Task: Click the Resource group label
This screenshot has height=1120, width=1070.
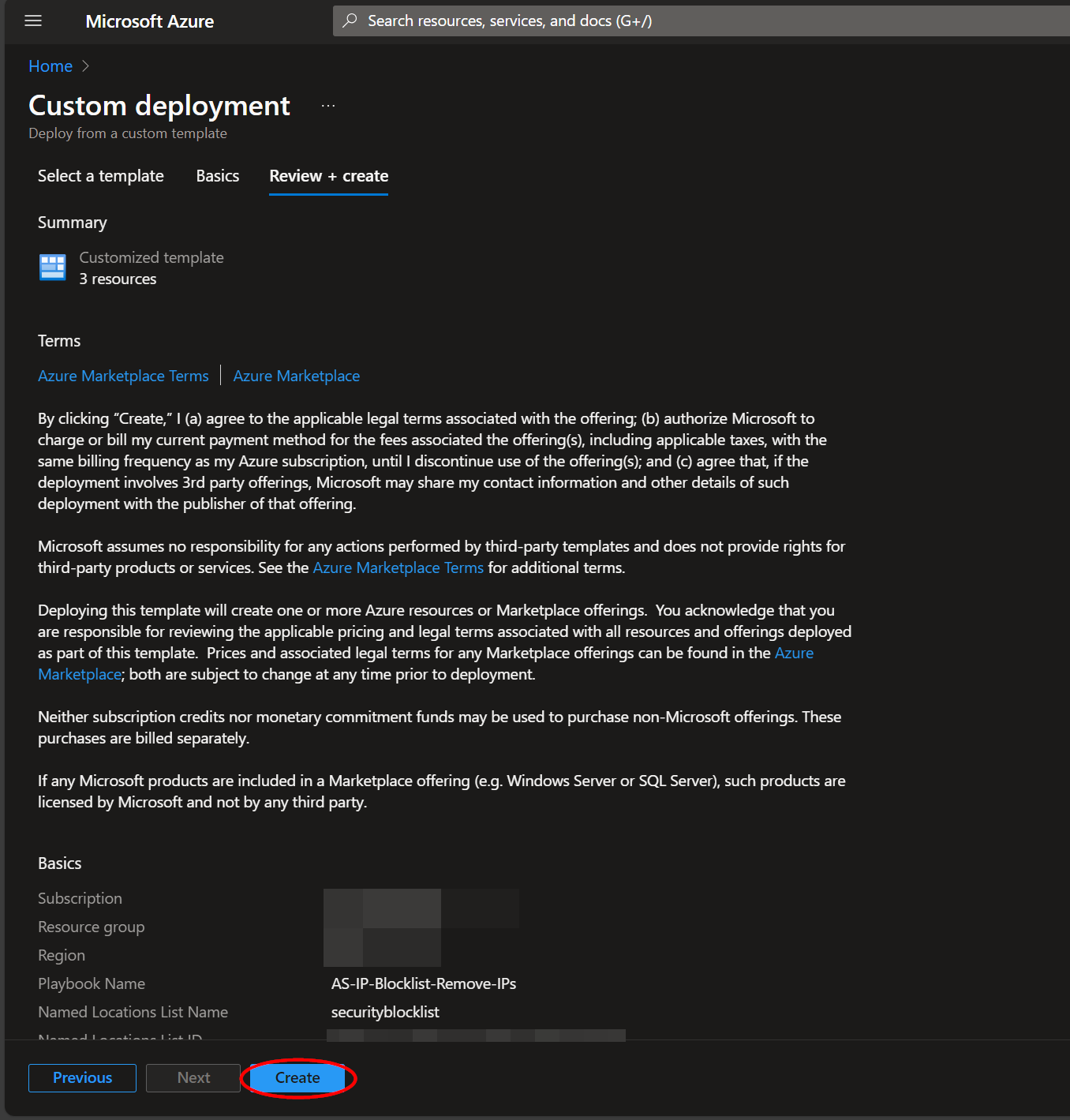Action: pos(92,927)
